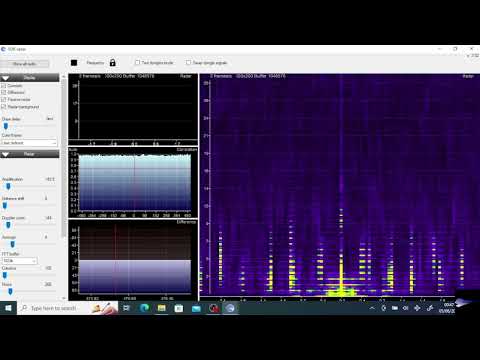Open the Mail app from the taskbar

point(196,308)
